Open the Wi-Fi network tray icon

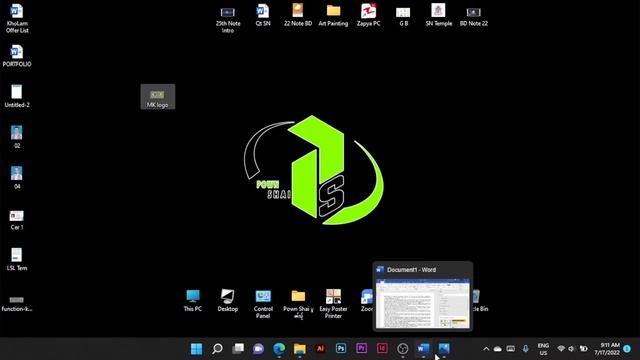pyautogui.click(x=561, y=349)
